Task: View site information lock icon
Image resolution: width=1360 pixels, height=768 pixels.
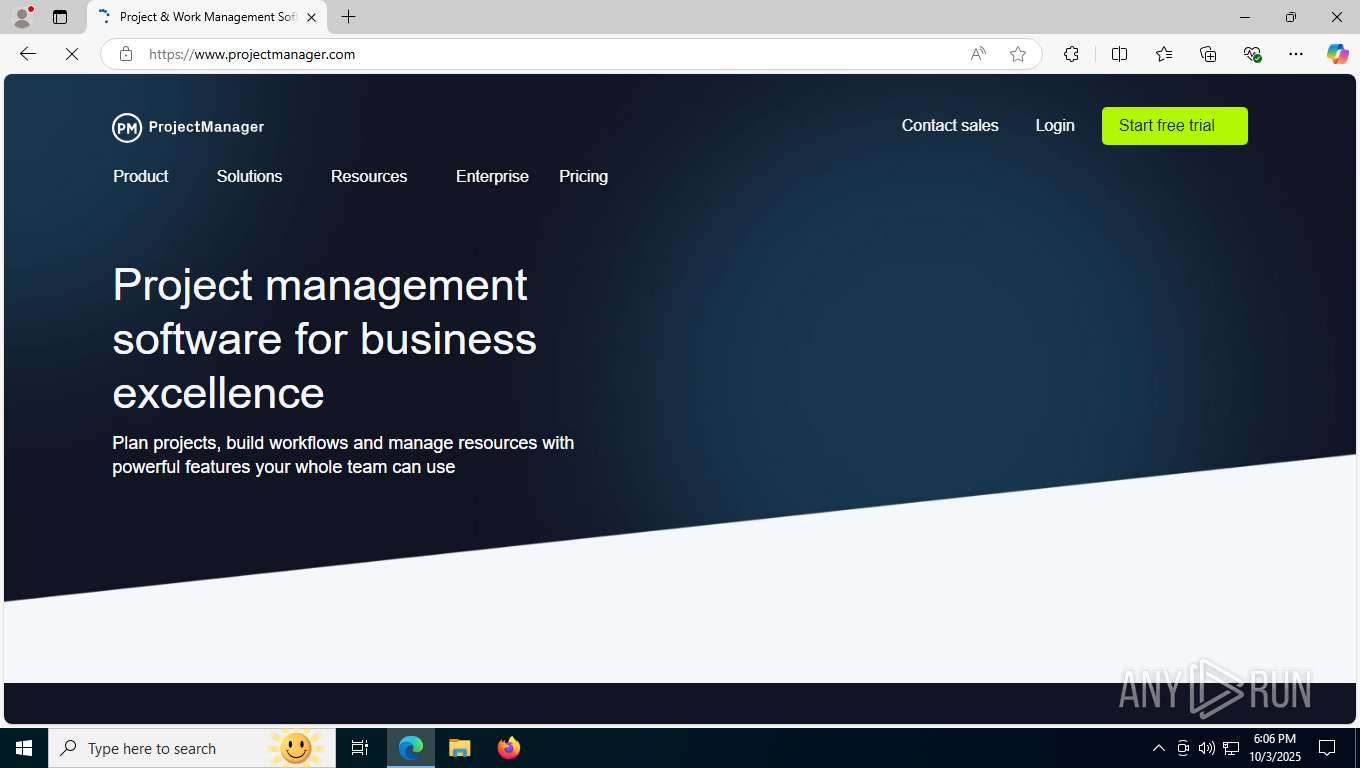Action: (x=126, y=54)
